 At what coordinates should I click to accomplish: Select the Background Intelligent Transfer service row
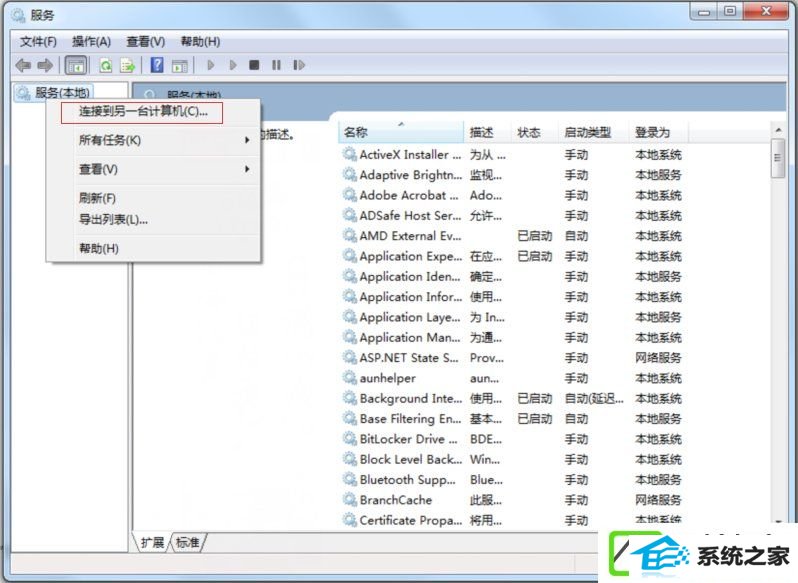click(x=513, y=398)
